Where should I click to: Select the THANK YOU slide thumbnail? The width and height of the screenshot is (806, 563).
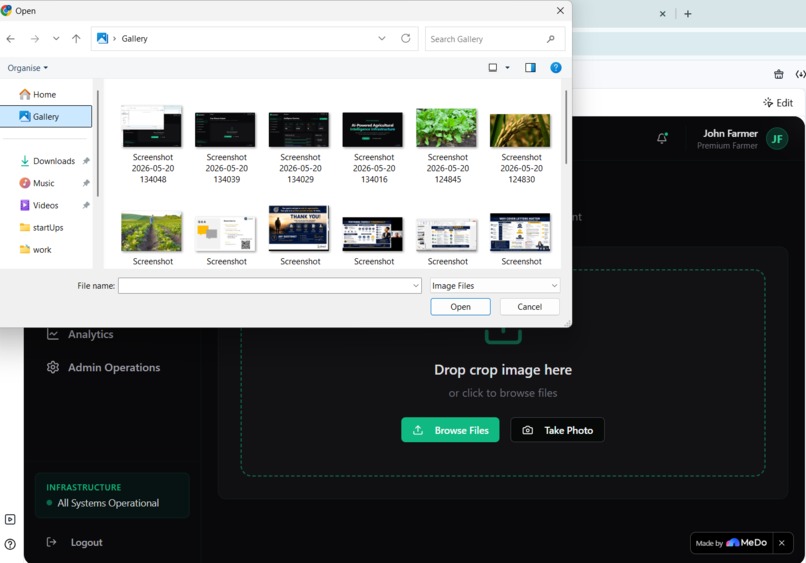pos(299,228)
